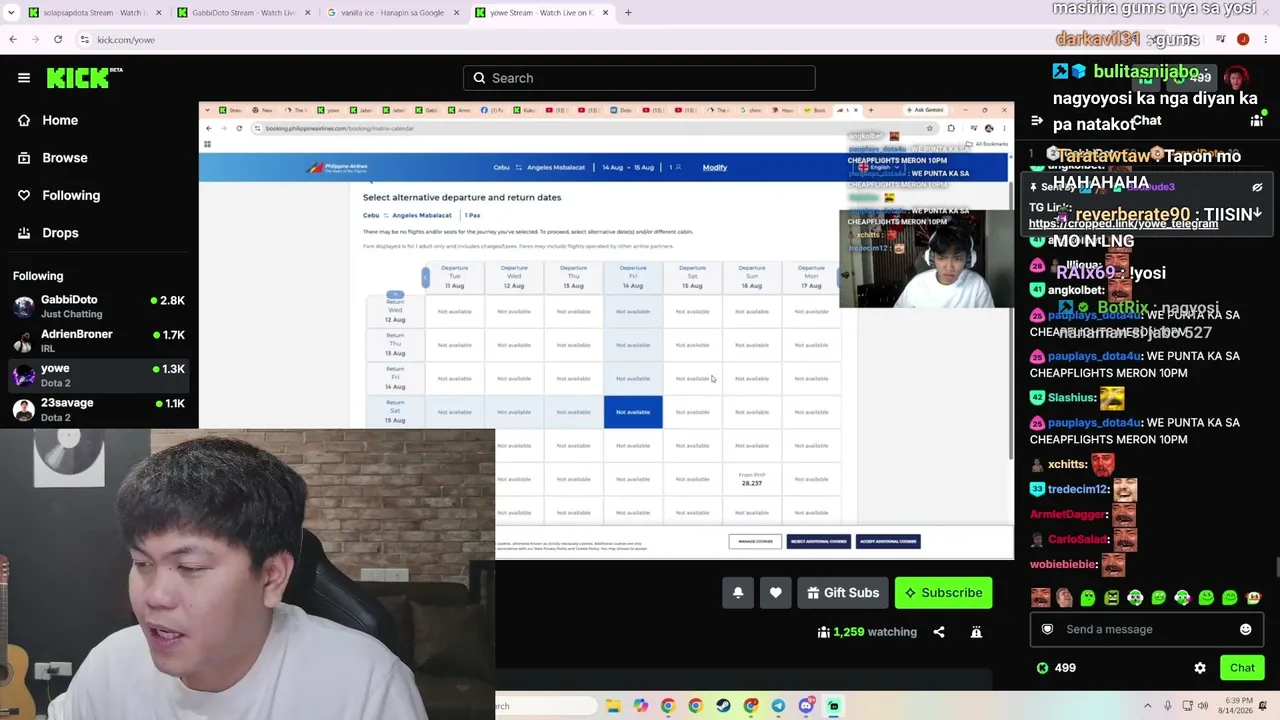Image resolution: width=1280 pixels, height=720 pixels.
Task: Expand the pinned message with down arrow
Action: (x=1257, y=213)
